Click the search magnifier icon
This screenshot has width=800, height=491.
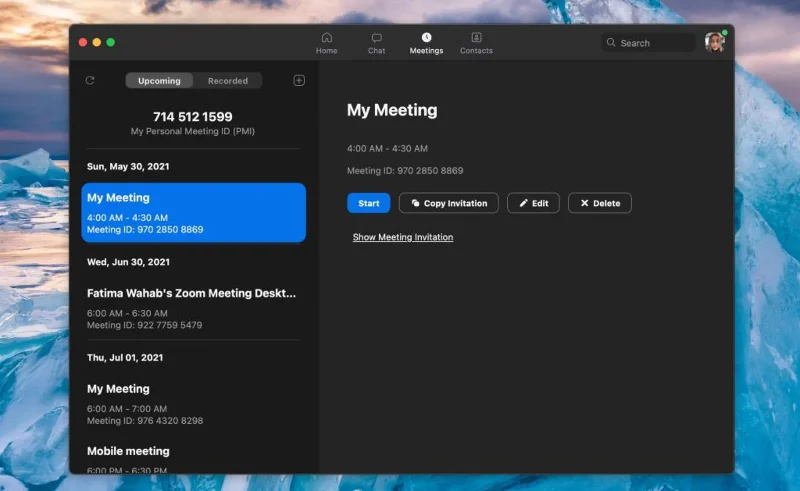tap(611, 42)
